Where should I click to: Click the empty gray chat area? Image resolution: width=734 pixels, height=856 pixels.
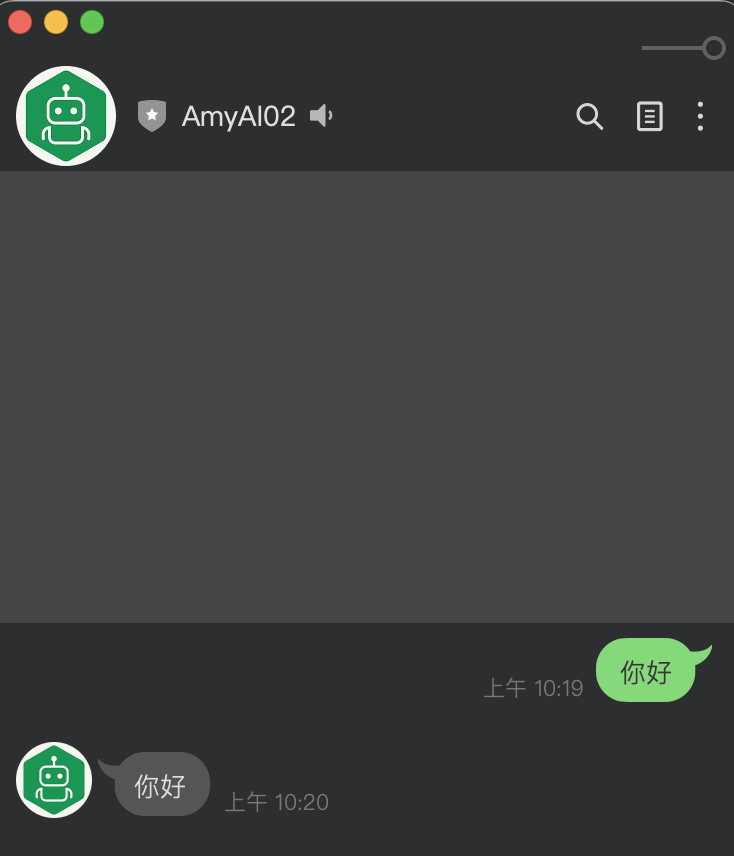pyautogui.click(x=367, y=397)
